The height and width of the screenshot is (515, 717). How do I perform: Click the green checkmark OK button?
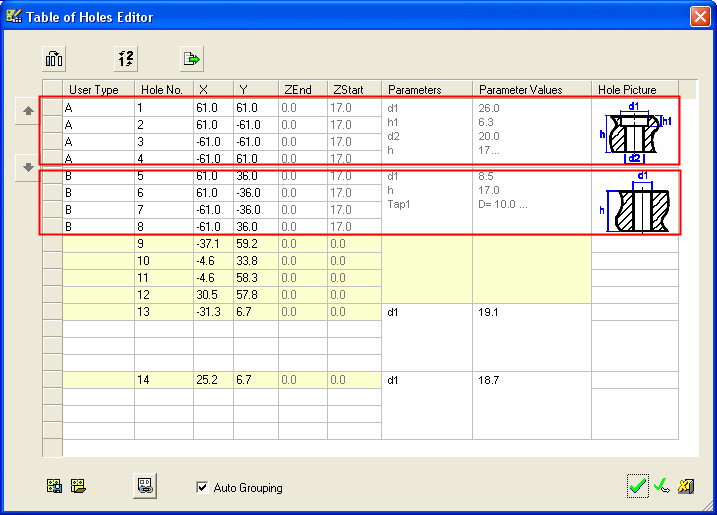[638, 486]
